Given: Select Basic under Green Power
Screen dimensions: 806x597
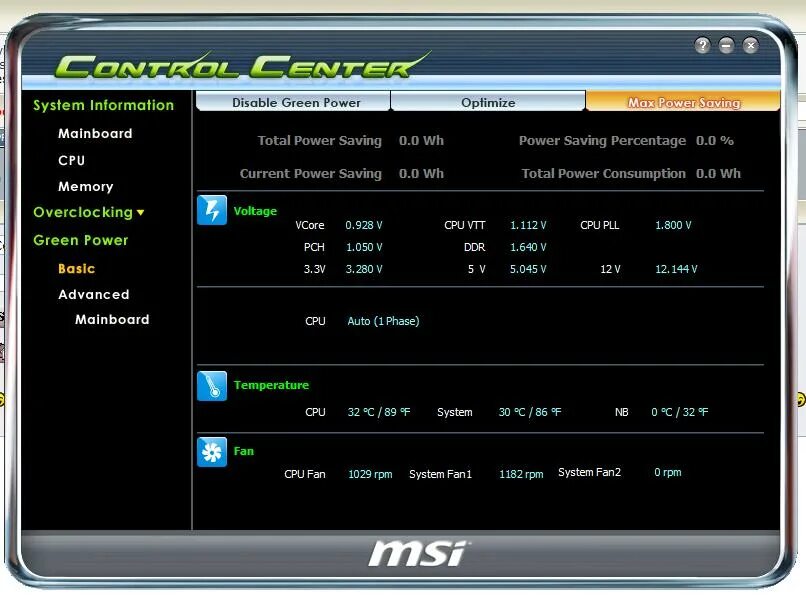Looking at the screenshot, I should tap(77, 268).
